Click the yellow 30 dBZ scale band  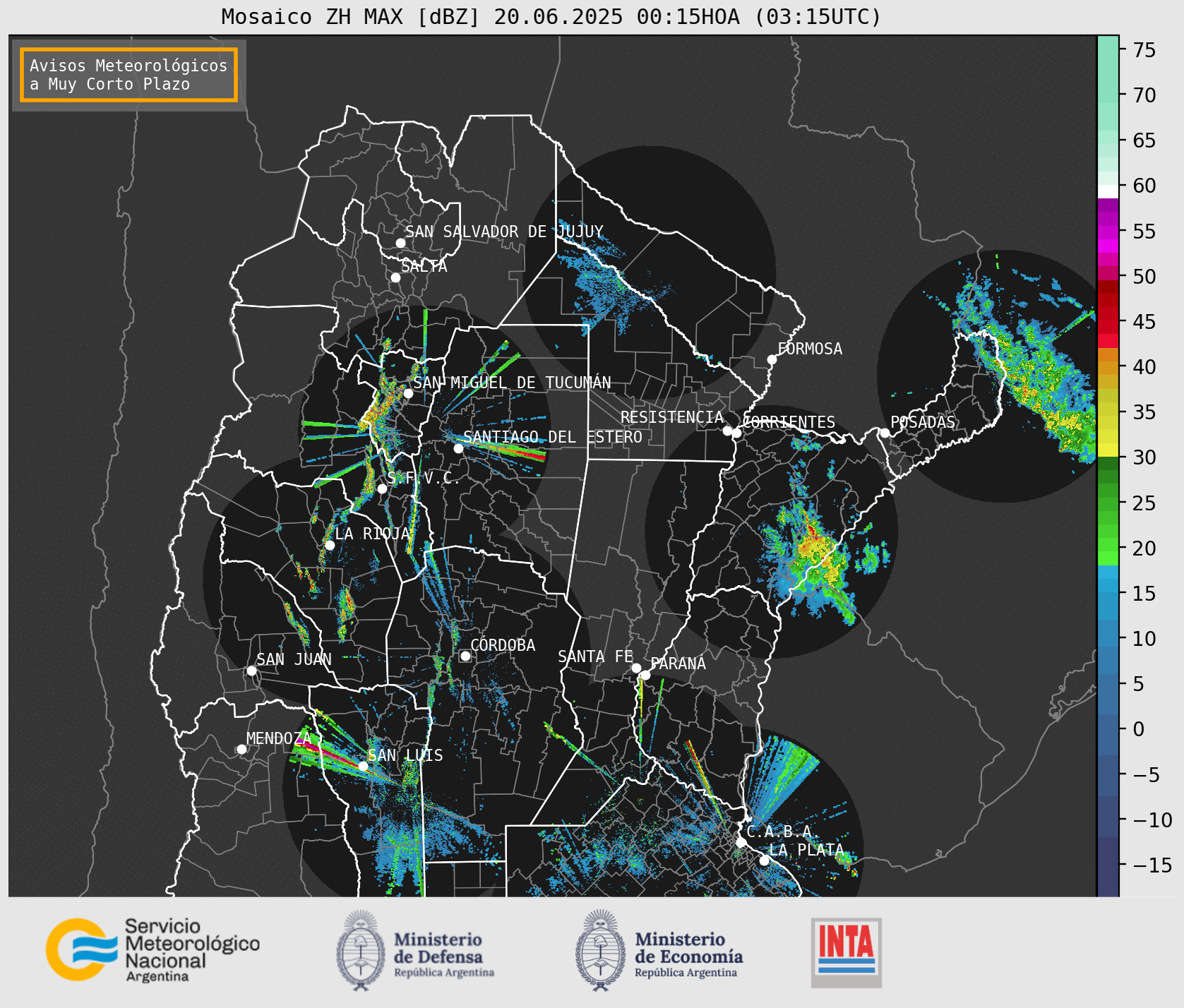[1108, 450]
